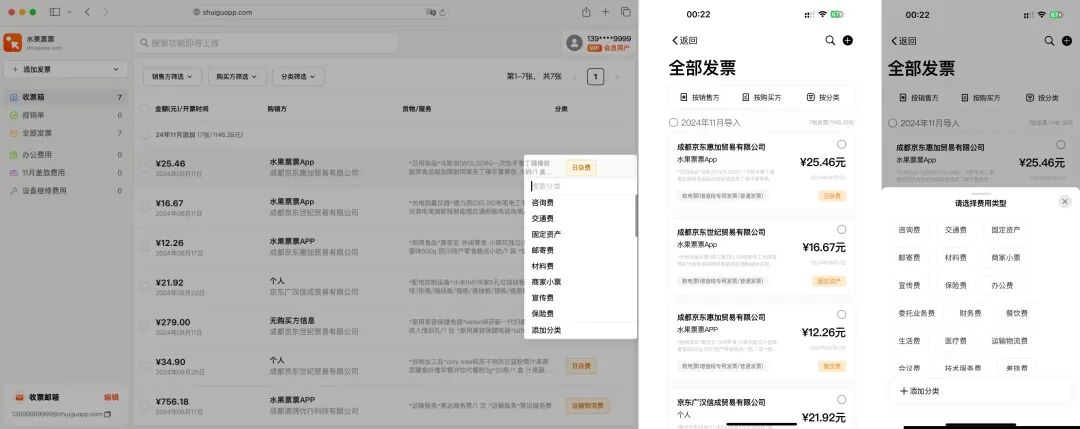Click the 日杂费 tag in ¥34.90 row
Viewport: 1080px width, 429px height.
point(581,366)
